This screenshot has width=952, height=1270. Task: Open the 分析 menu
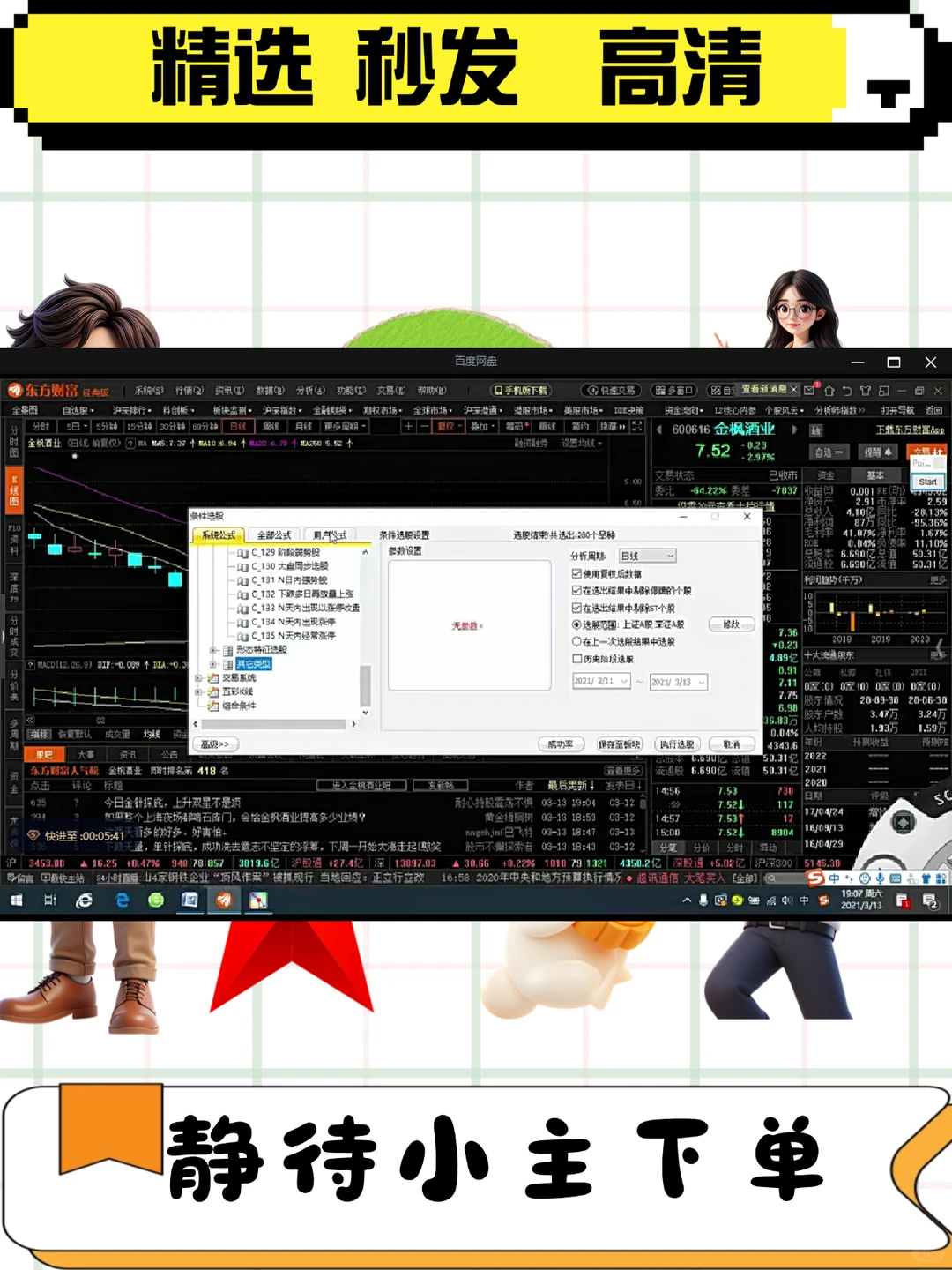point(310,390)
